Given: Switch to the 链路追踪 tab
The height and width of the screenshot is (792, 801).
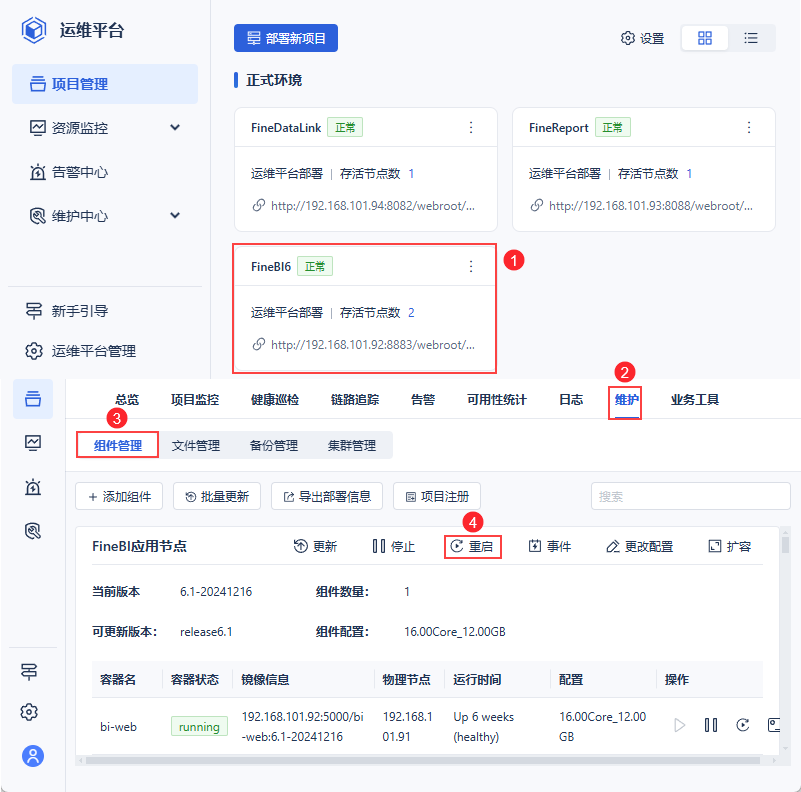Looking at the screenshot, I should click(355, 400).
